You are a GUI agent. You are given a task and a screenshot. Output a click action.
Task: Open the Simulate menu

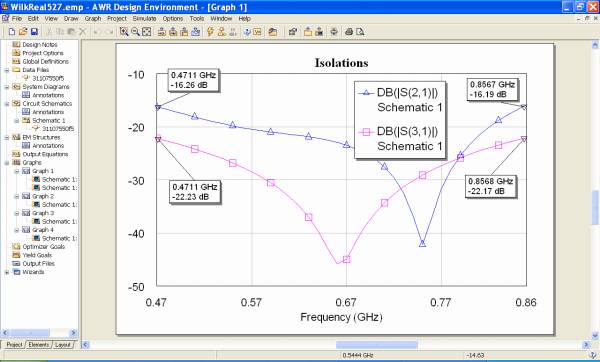point(144,18)
